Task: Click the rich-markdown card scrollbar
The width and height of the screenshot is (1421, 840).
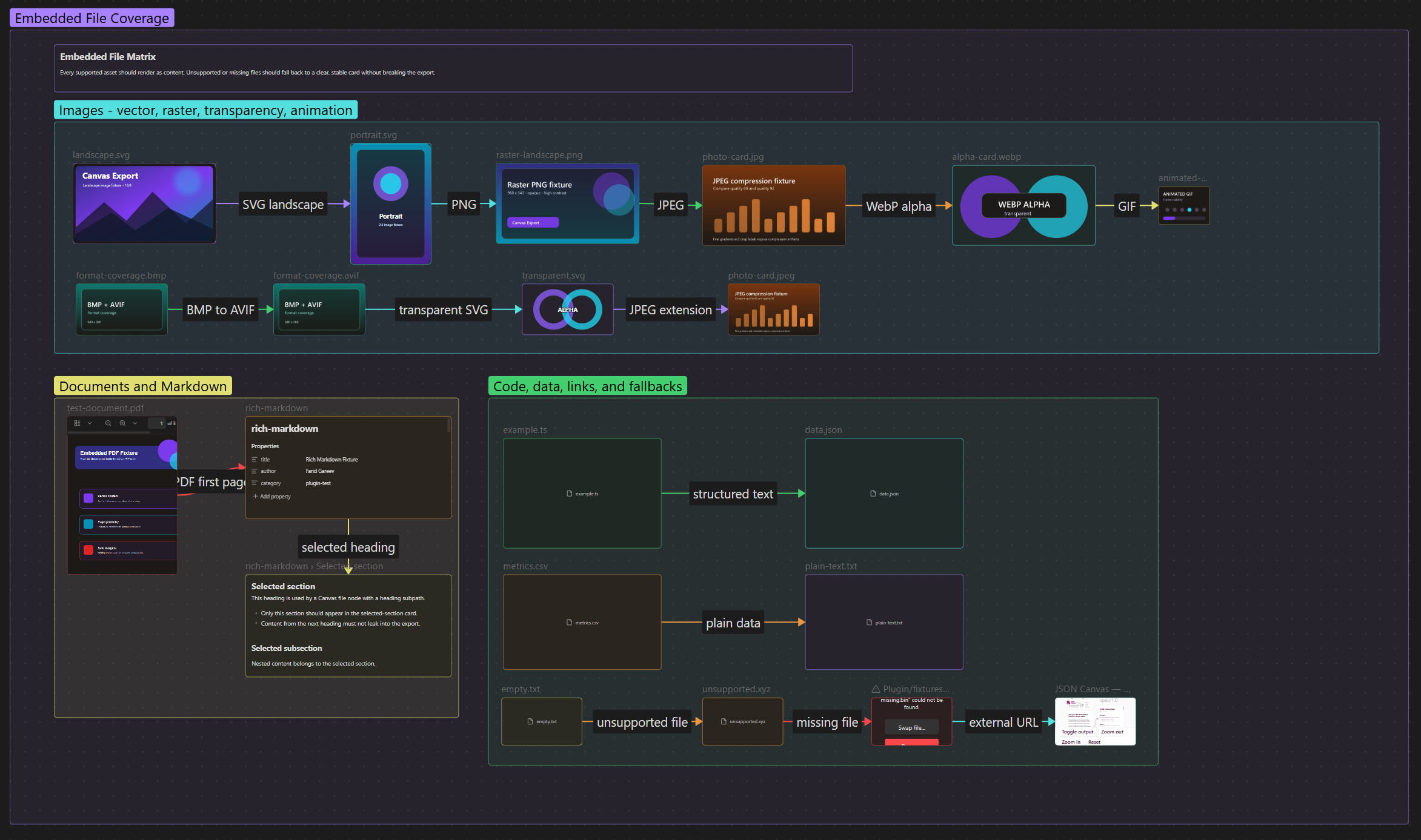Action: [x=449, y=425]
